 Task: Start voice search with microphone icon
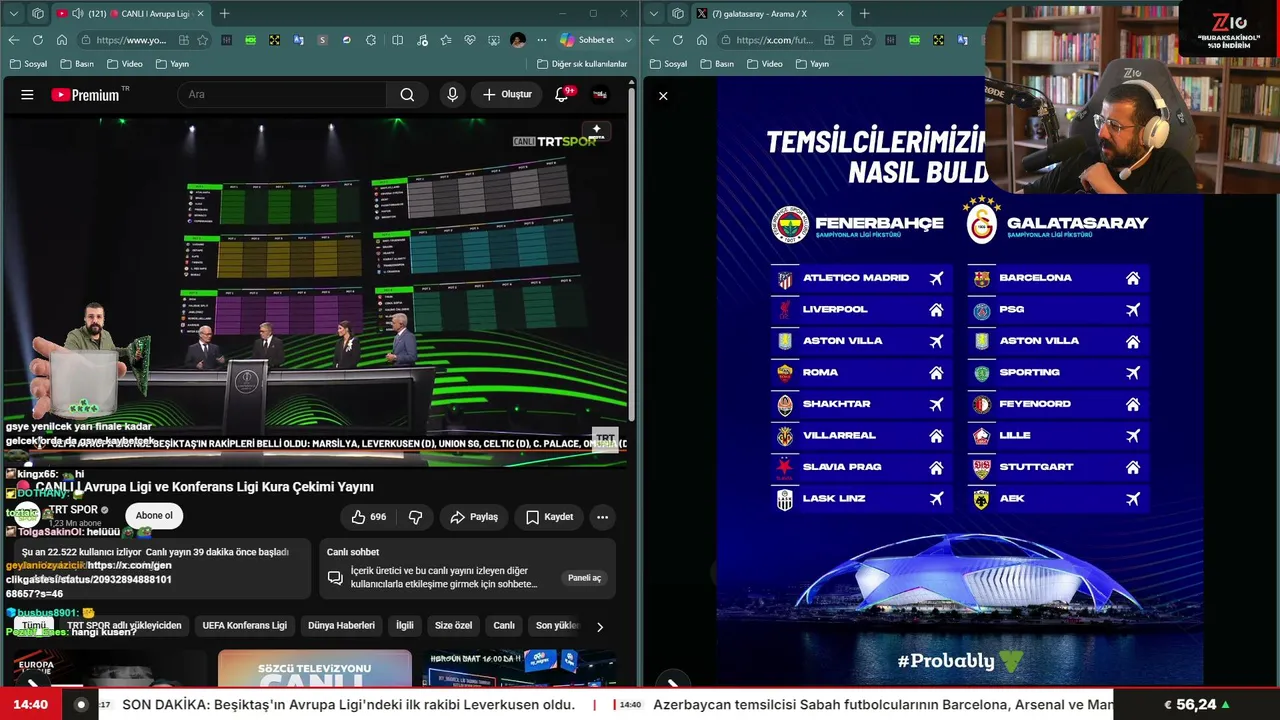452,94
